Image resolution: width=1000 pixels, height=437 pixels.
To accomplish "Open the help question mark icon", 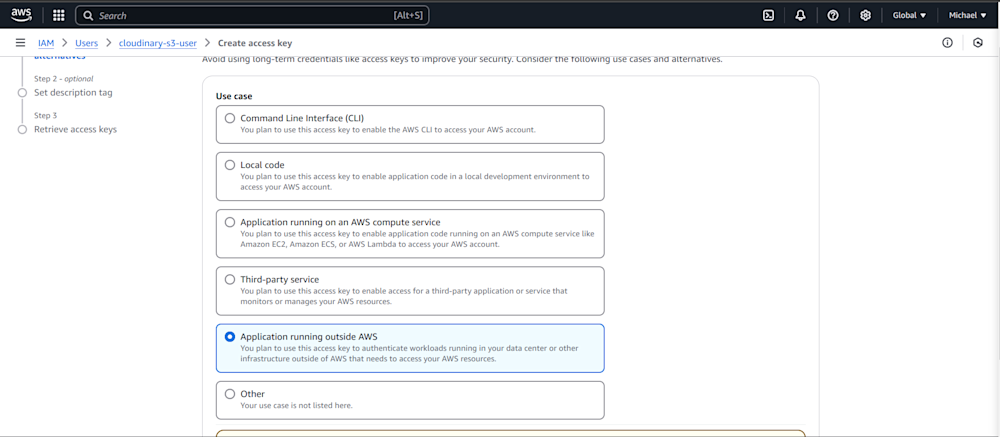I will pos(833,15).
